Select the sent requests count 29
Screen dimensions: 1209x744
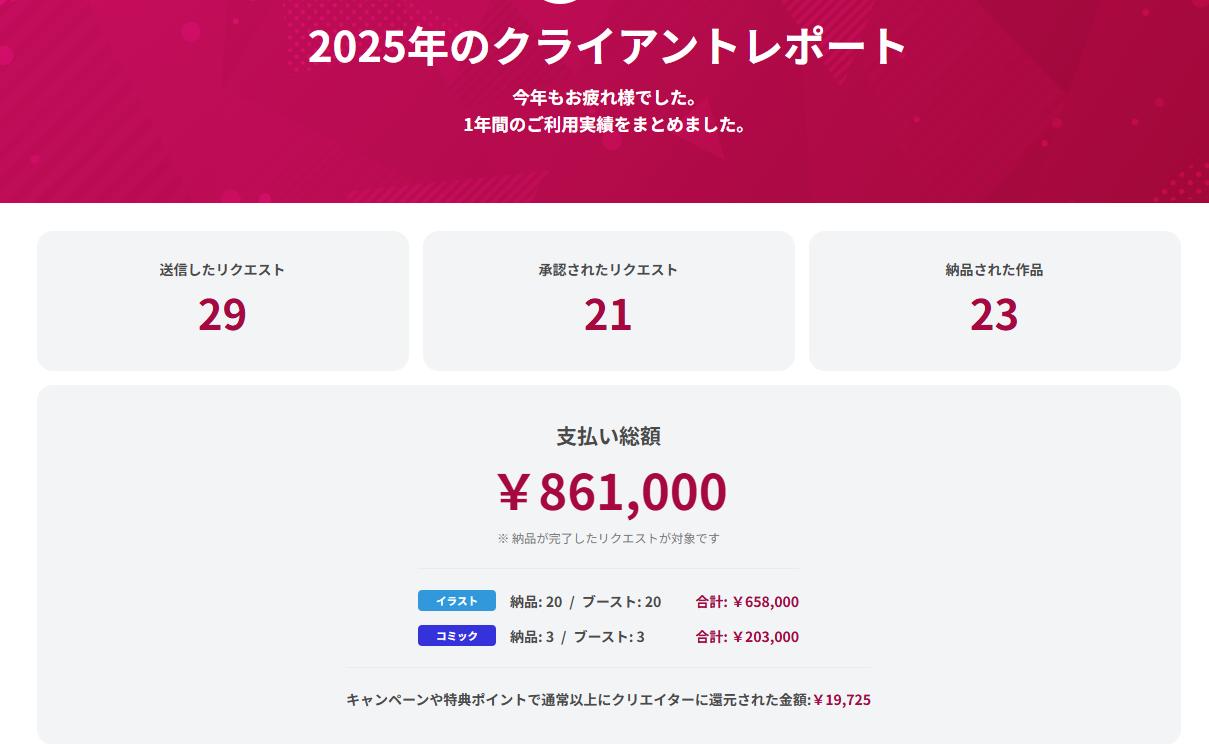tap(222, 315)
